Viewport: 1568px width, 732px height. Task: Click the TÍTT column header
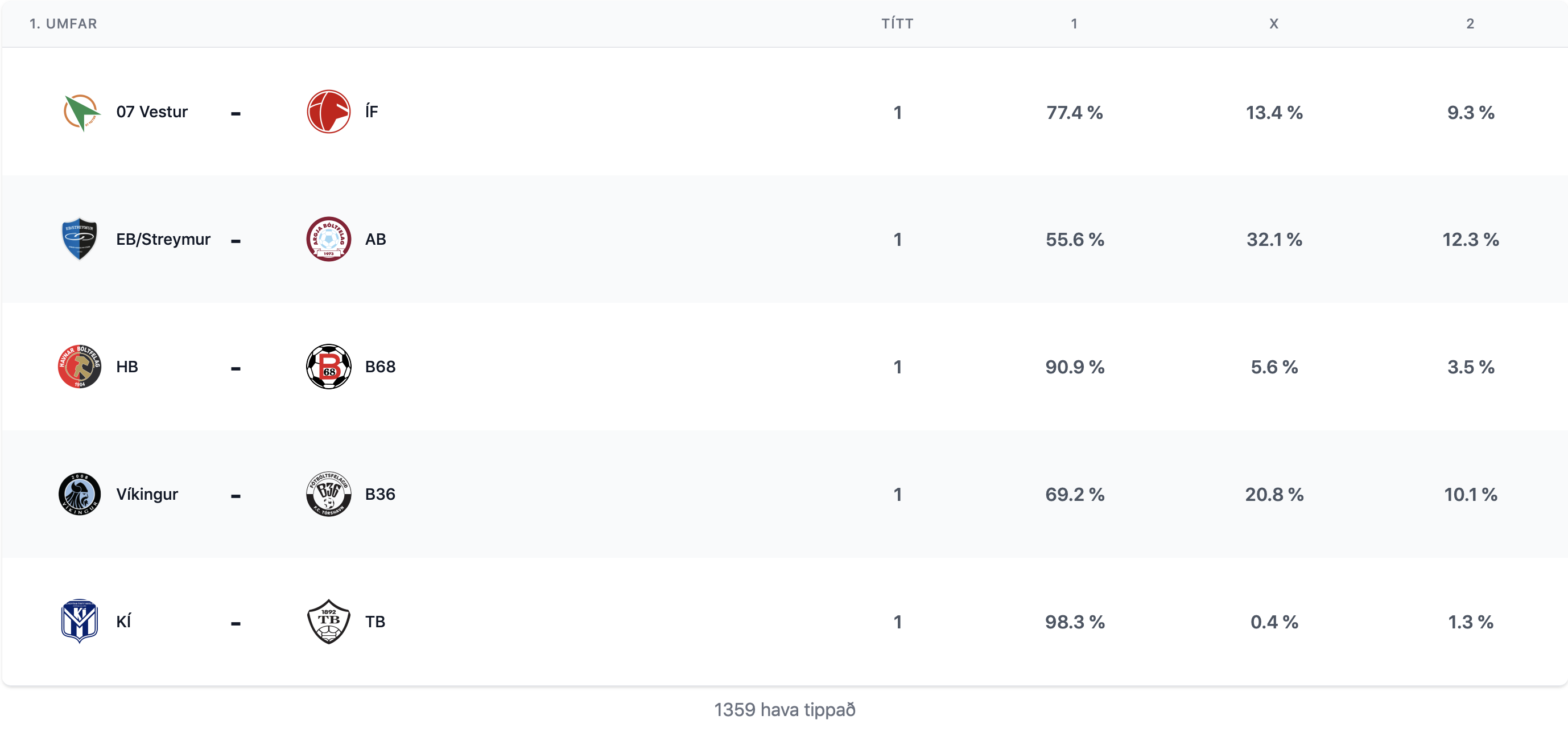[897, 24]
